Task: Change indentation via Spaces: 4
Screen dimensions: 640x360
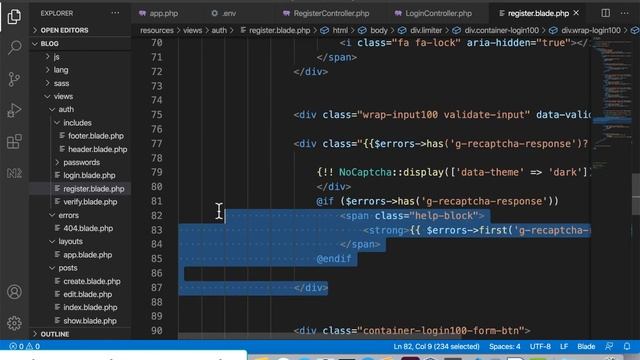Action: [504, 347]
